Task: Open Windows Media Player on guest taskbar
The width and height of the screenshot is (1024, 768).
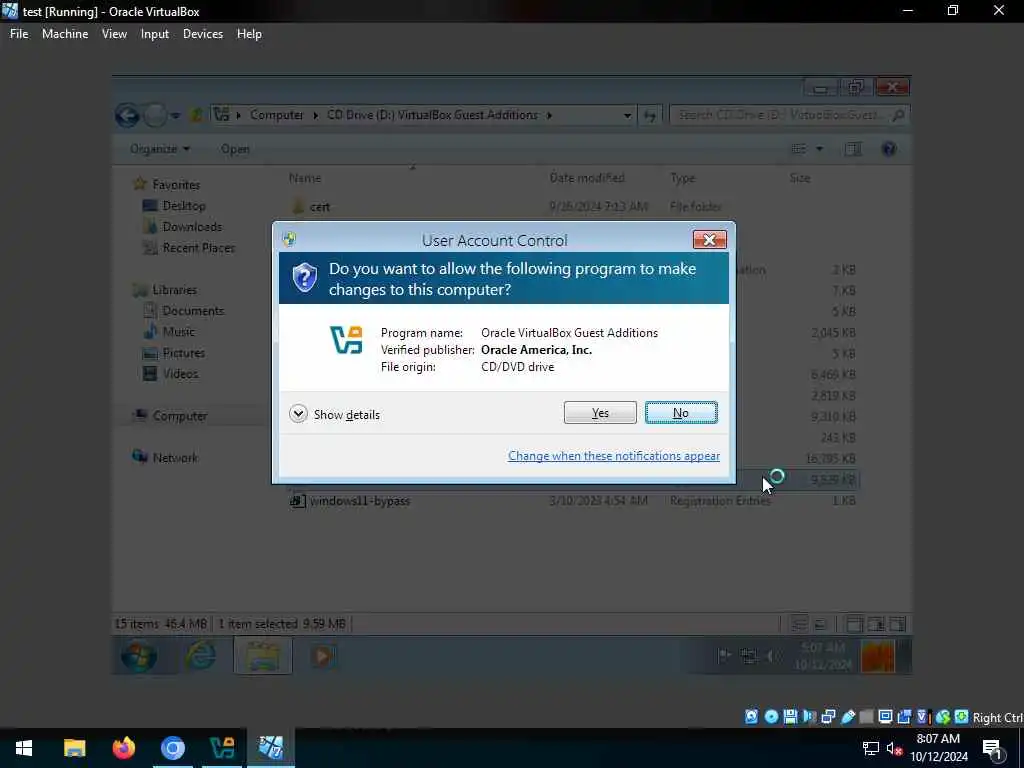Action: pos(322,656)
